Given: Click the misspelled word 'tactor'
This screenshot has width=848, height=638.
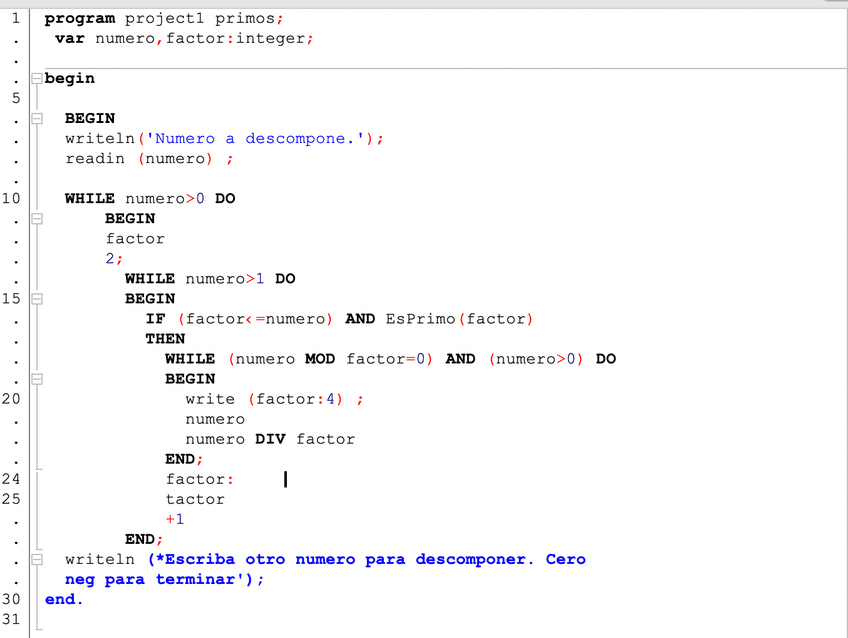Looking at the screenshot, I should coord(195,499).
